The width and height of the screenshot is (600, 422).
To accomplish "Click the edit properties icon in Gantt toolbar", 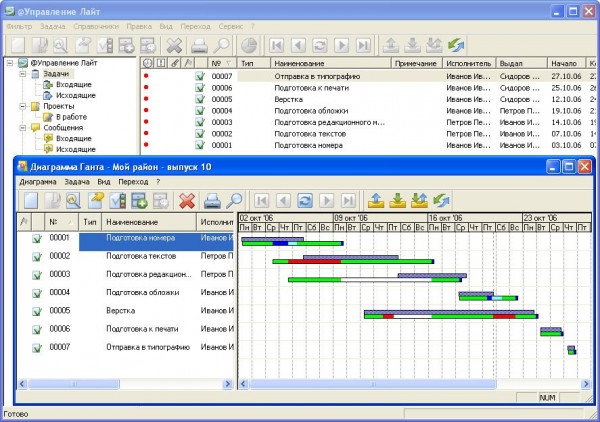I will tap(96, 200).
